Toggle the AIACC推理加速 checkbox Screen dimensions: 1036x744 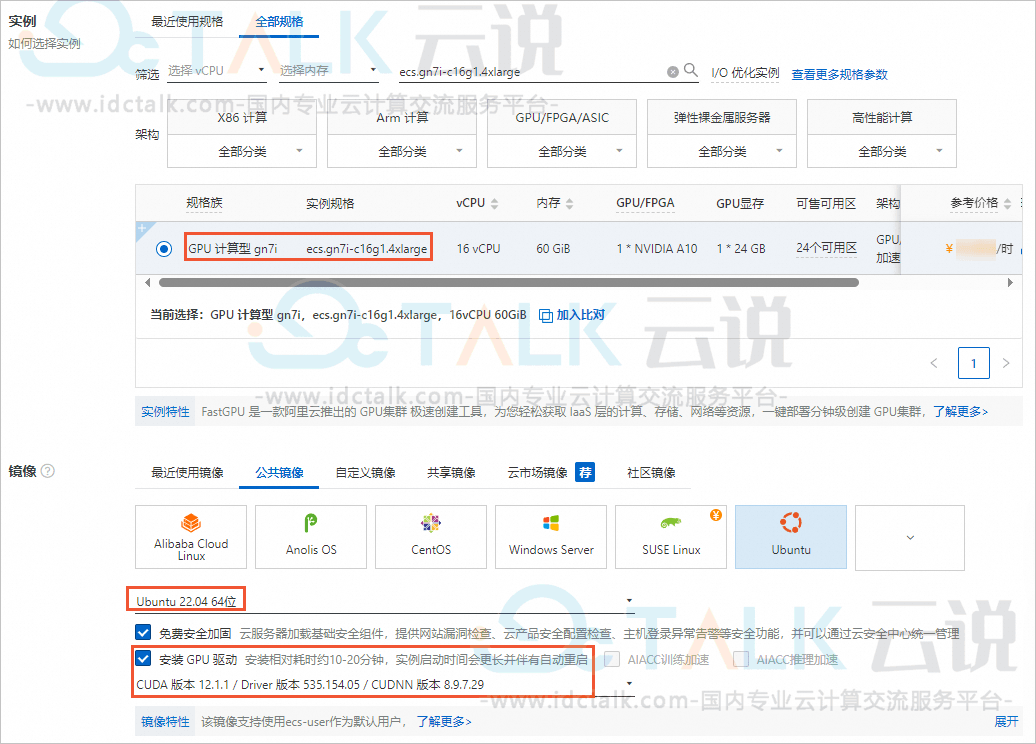tap(741, 659)
